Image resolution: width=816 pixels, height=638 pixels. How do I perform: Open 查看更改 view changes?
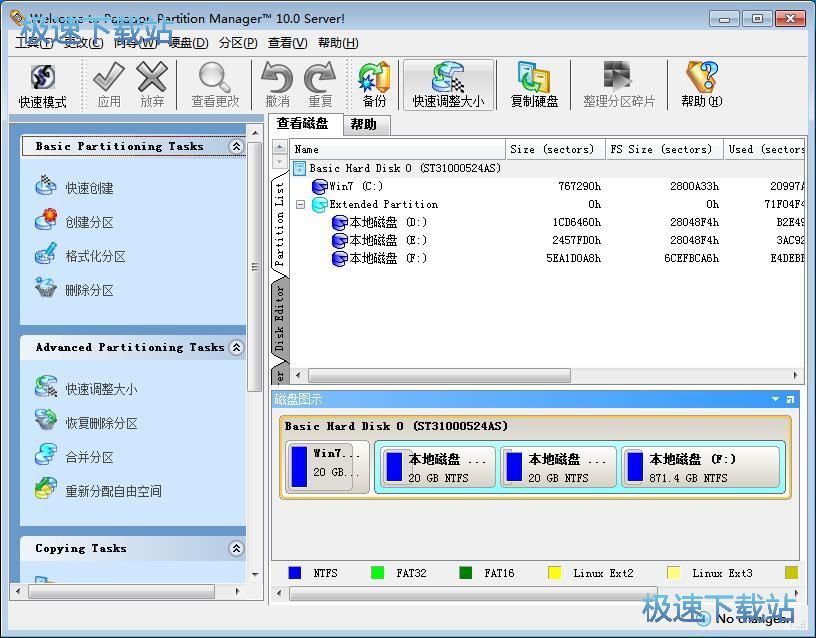coord(215,85)
